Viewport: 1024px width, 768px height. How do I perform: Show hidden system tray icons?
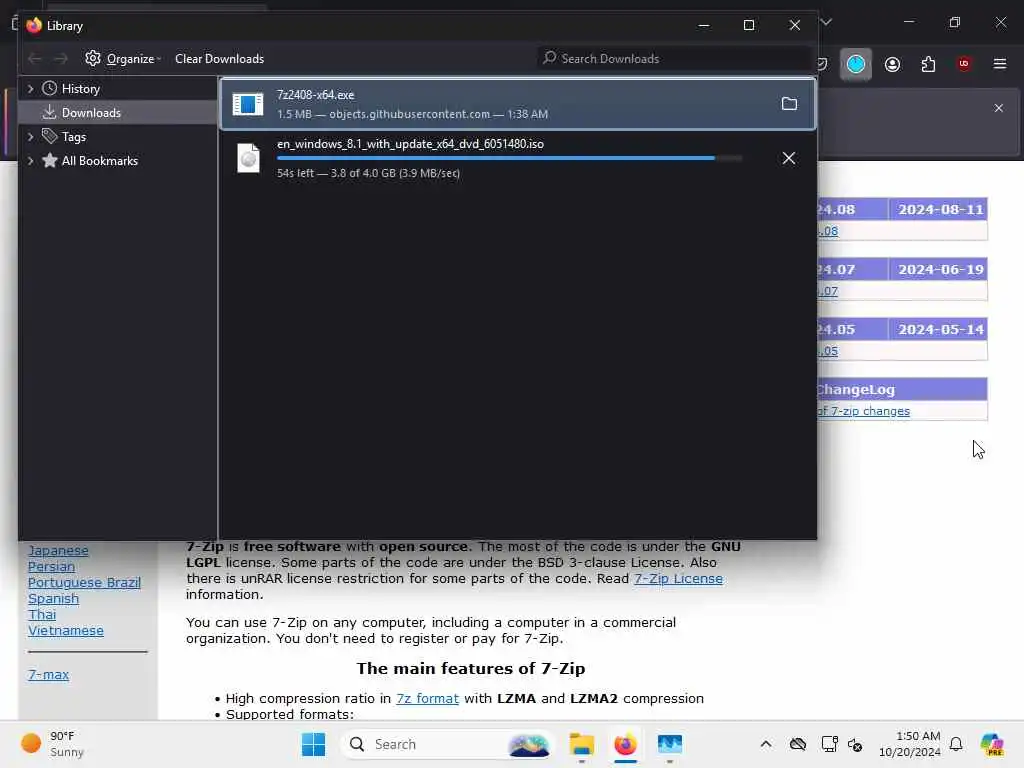(766, 744)
